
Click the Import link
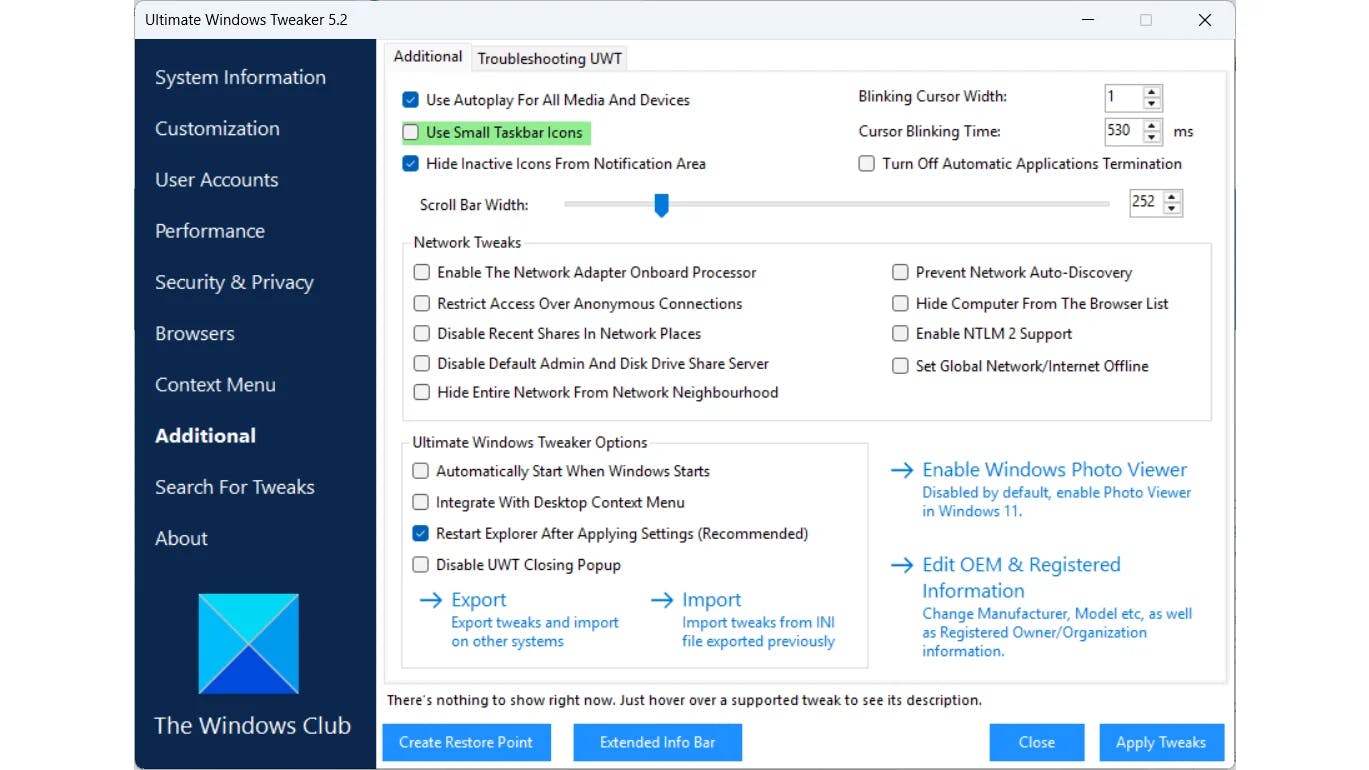pyautogui.click(x=712, y=600)
